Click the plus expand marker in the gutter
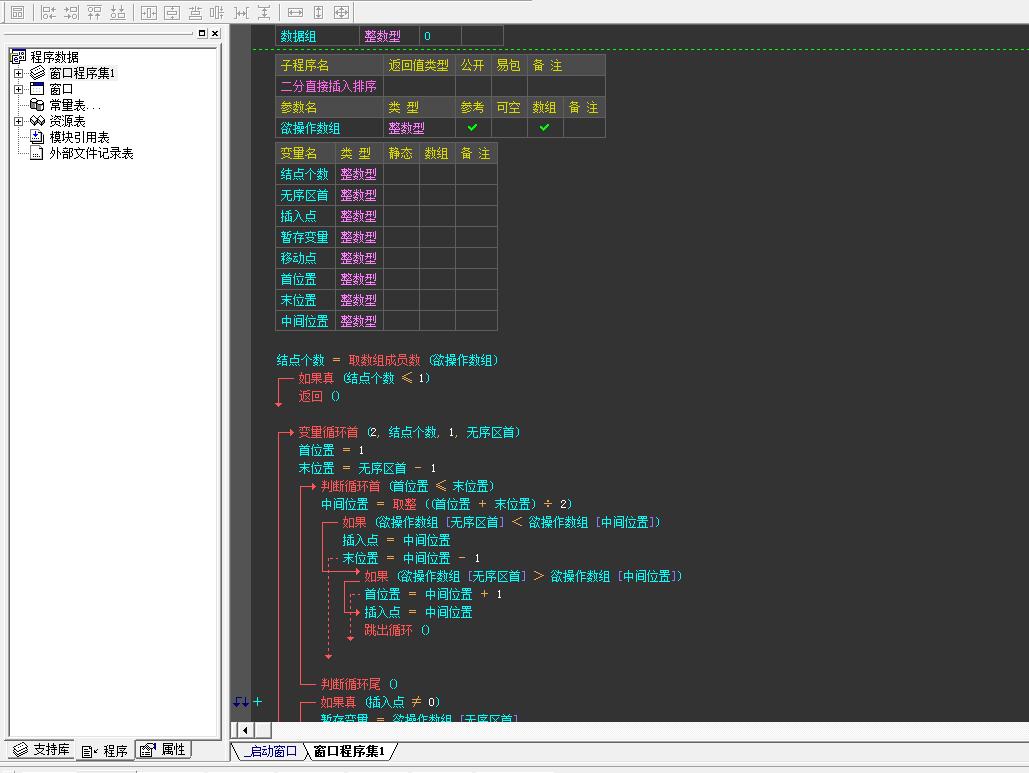1029x773 pixels. [x=258, y=701]
